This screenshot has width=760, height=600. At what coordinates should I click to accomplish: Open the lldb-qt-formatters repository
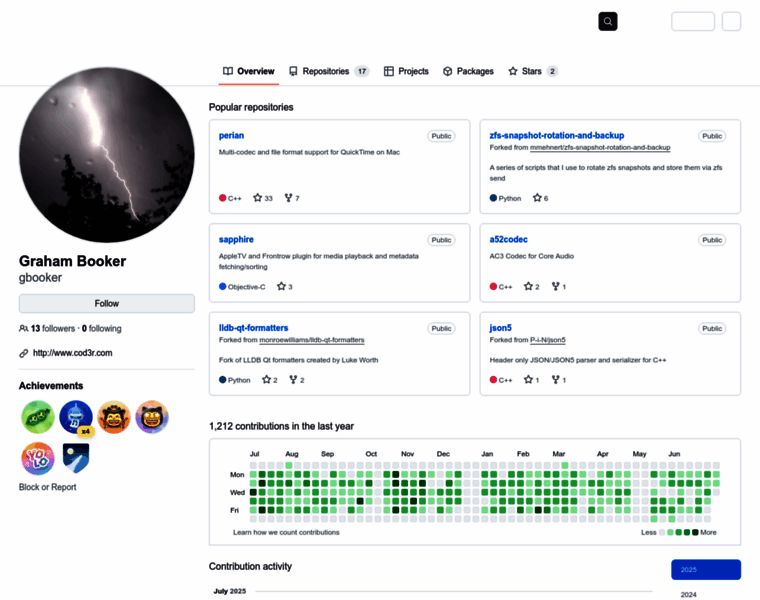253,328
